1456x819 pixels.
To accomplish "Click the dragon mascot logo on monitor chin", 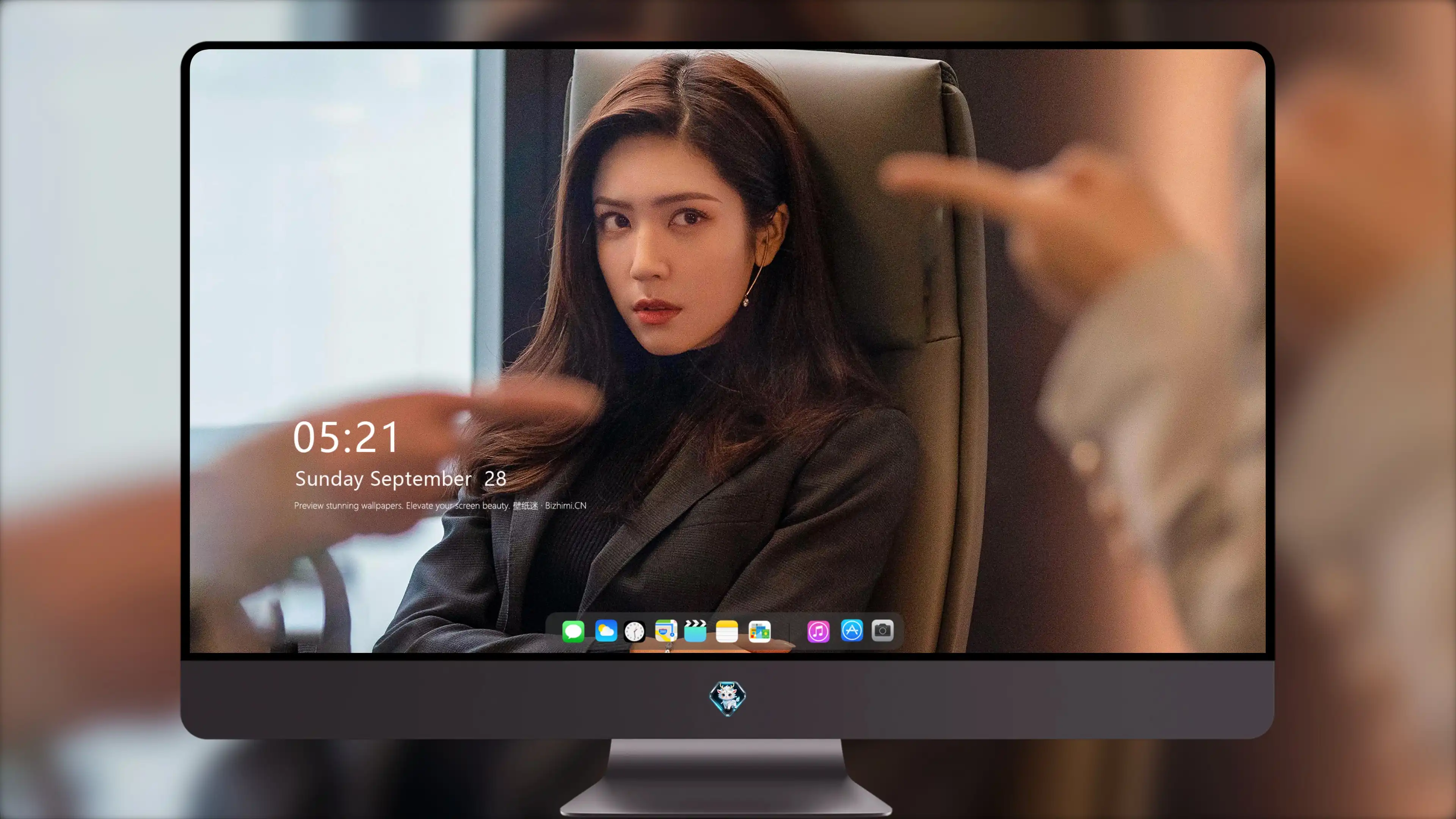I will (728, 698).
